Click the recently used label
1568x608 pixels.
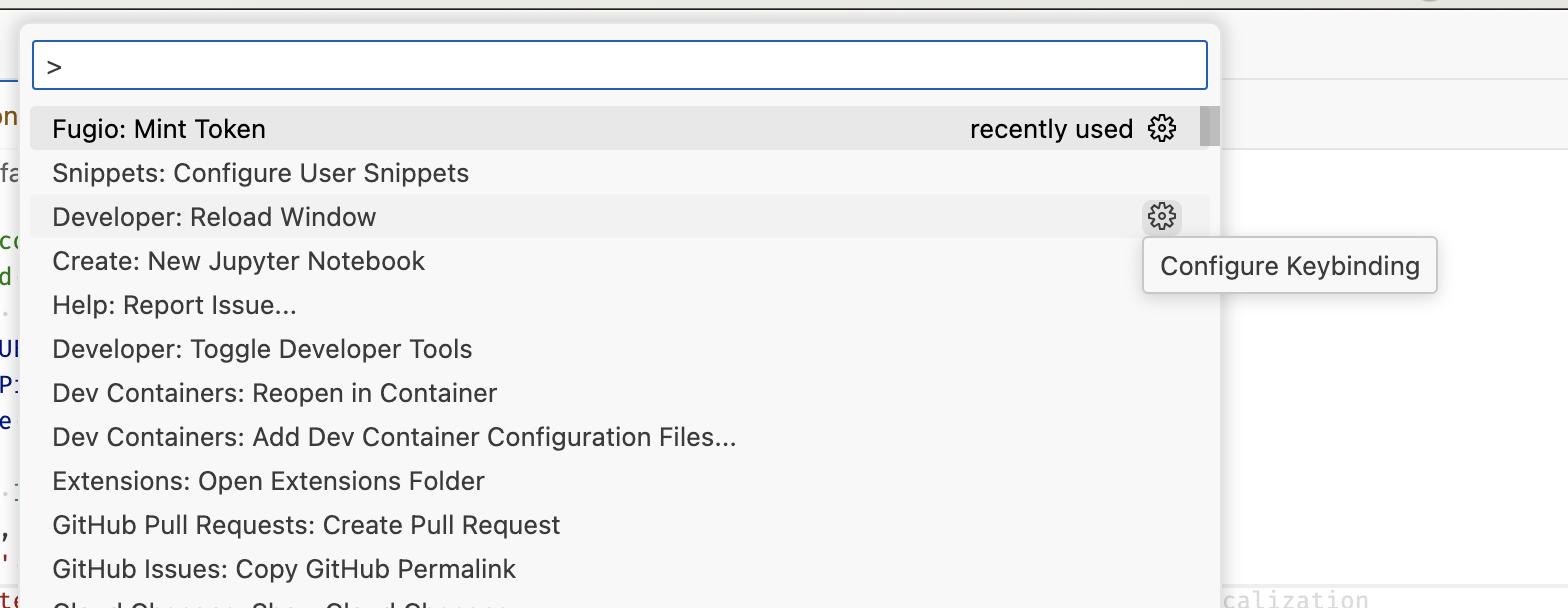click(x=1050, y=128)
